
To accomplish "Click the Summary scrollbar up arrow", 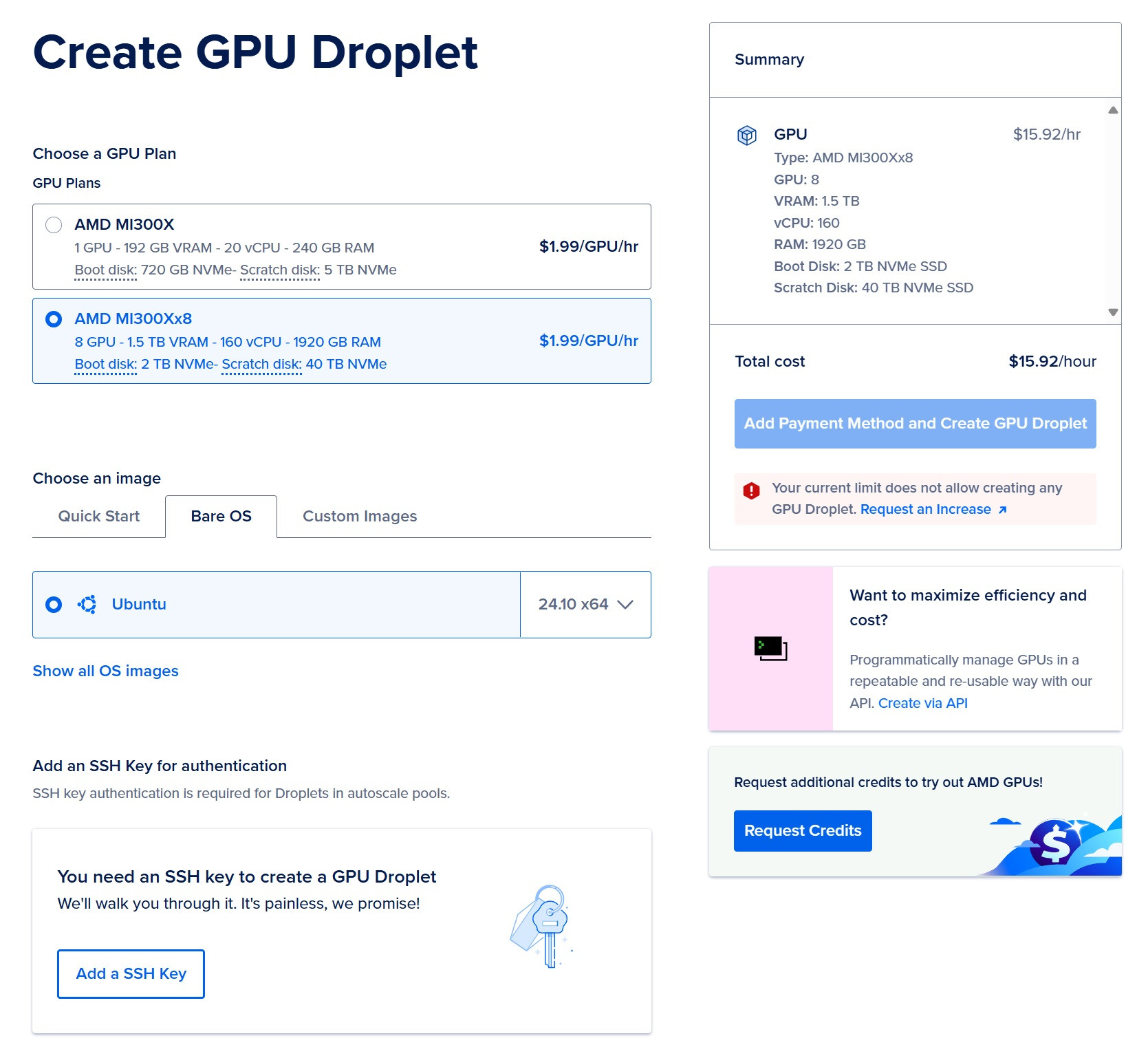I will click(1113, 111).
